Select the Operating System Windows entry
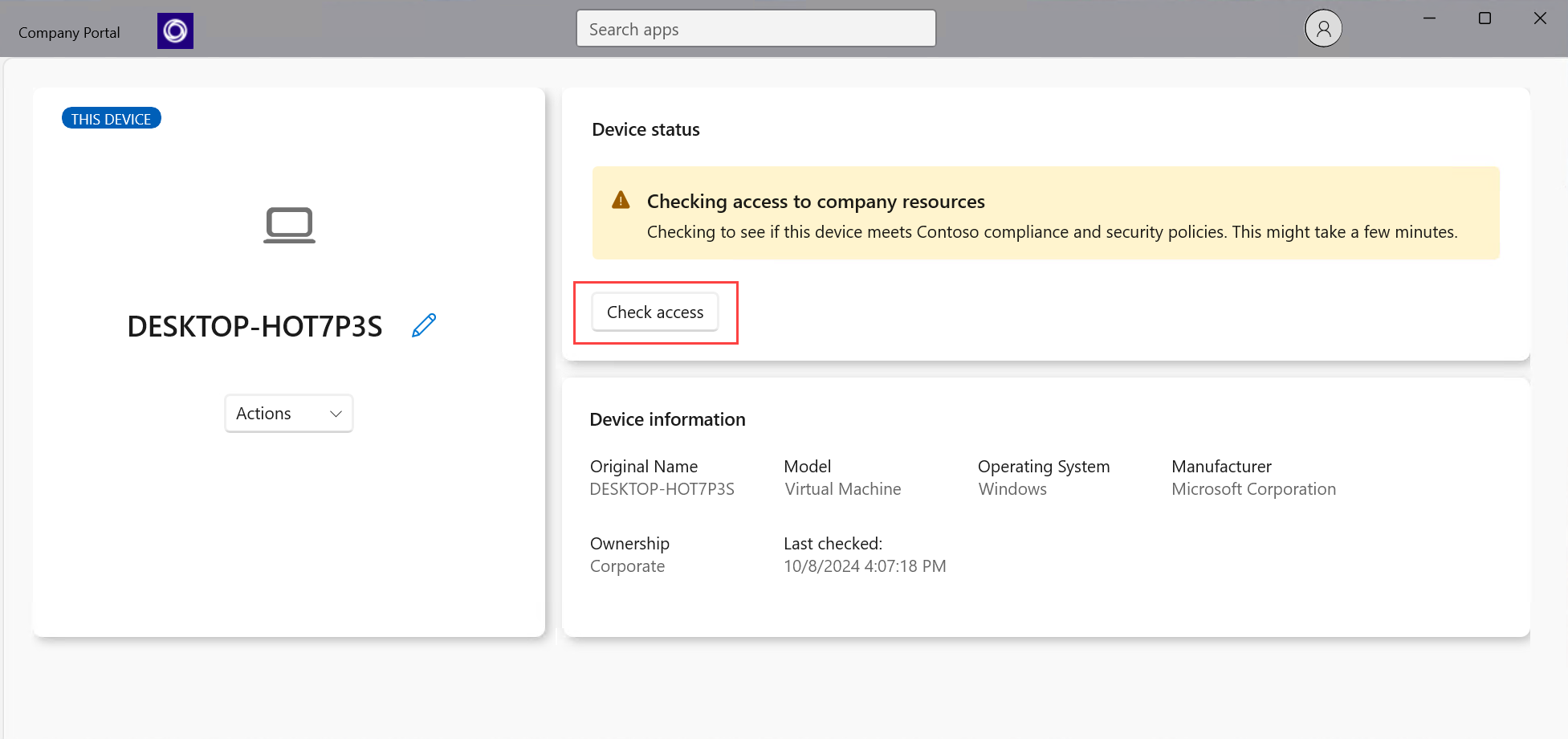1568x739 pixels. click(1012, 488)
